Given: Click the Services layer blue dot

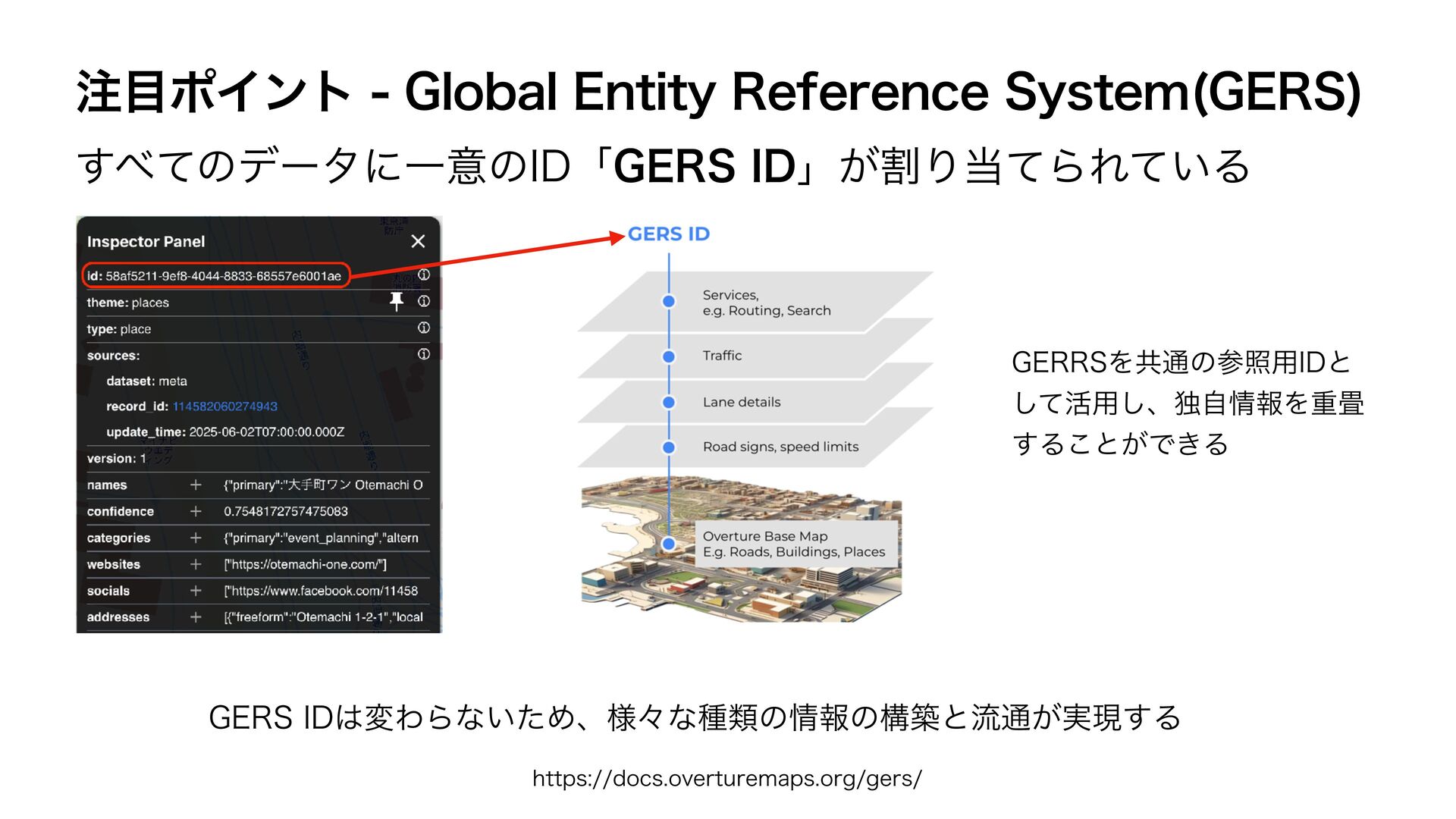Looking at the screenshot, I should (669, 302).
